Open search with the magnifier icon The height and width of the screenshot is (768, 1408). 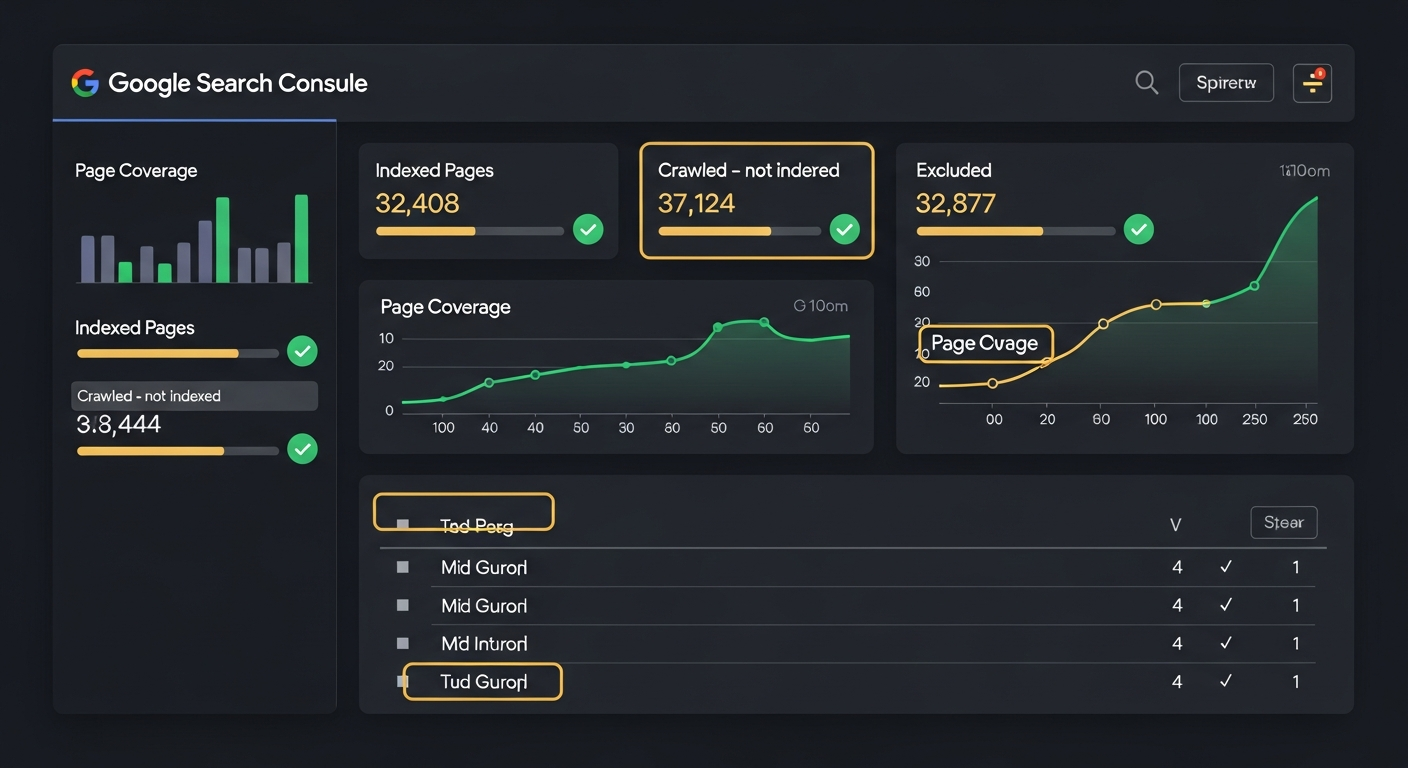point(1147,83)
